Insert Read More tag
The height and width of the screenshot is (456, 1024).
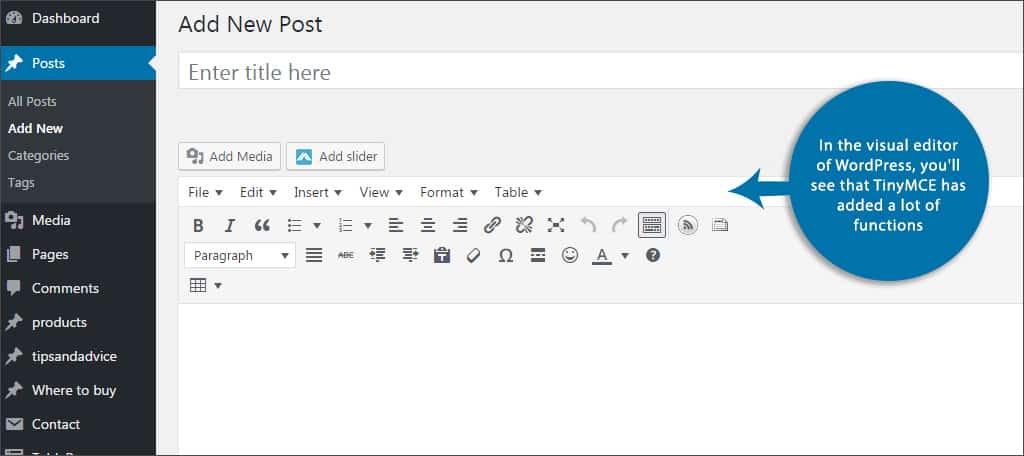tap(538, 256)
